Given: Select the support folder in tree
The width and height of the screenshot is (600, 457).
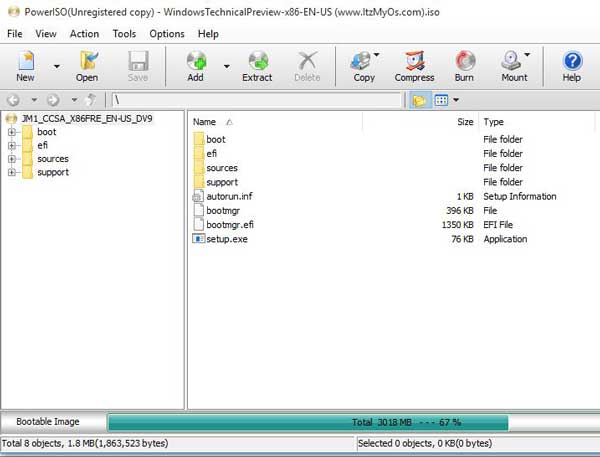Looking at the screenshot, I should tap(53, 173).
